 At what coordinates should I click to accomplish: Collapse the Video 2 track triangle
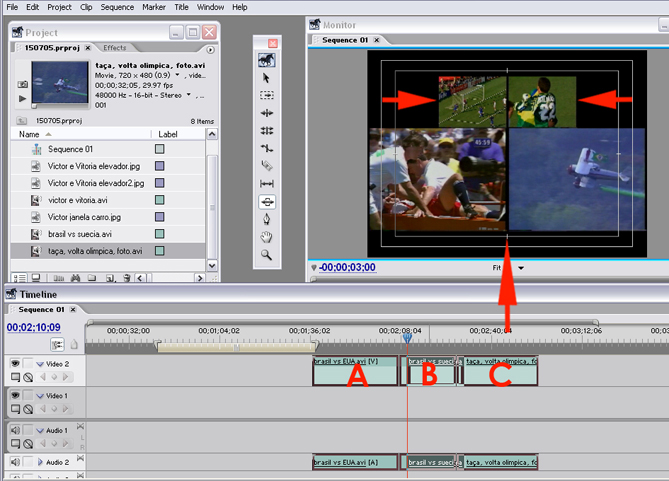click(x=40, y=364)
